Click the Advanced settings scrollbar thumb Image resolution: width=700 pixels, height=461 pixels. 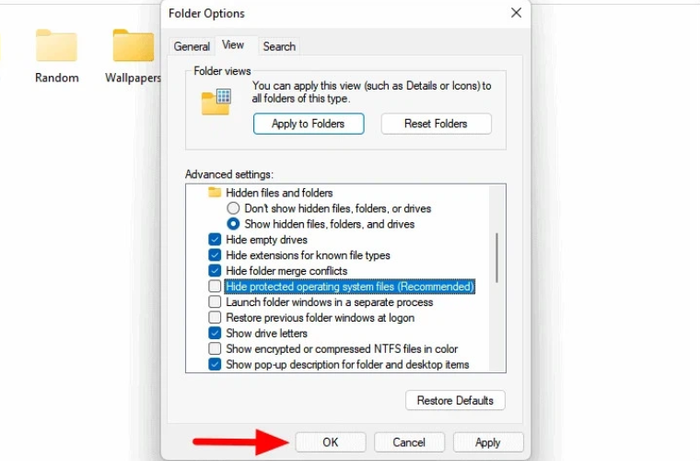point(497,257)
